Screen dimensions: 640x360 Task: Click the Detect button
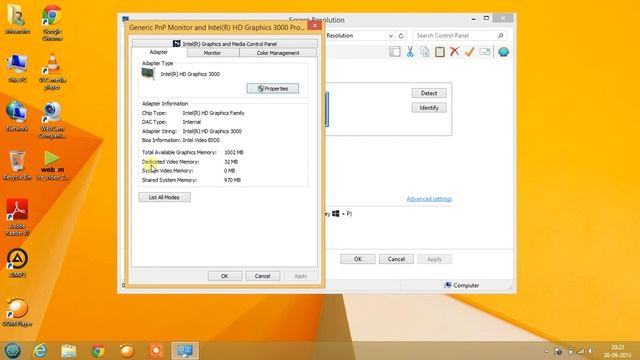[429, 93]
